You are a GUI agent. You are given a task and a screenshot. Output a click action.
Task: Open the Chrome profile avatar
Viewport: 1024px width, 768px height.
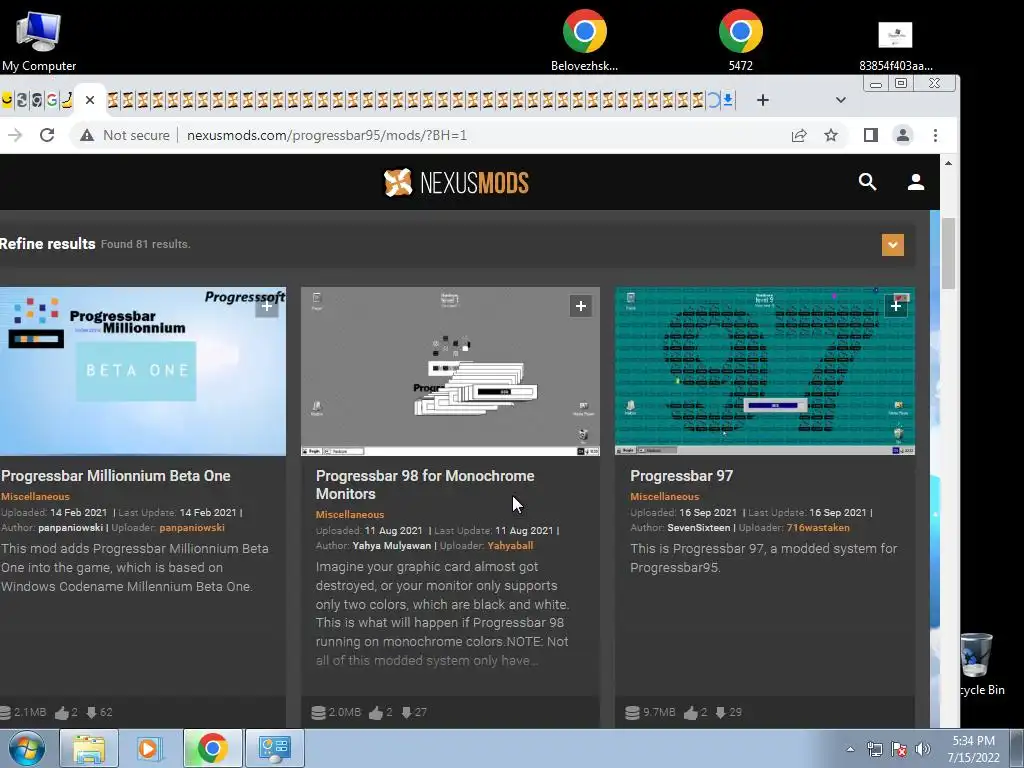903,135
